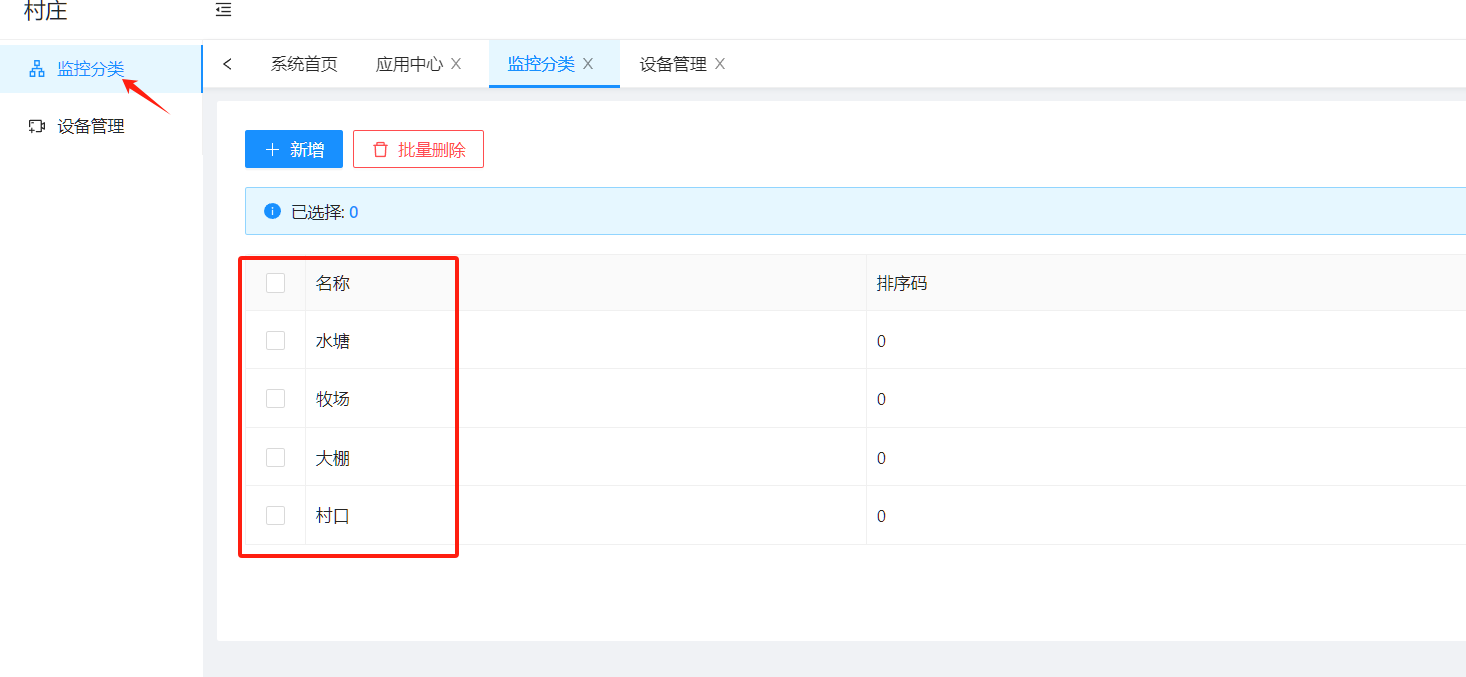Viewport: 1466px width, 677px height.
Task: Click the plus icon on the 新增 button
Action: coord(271,148)
